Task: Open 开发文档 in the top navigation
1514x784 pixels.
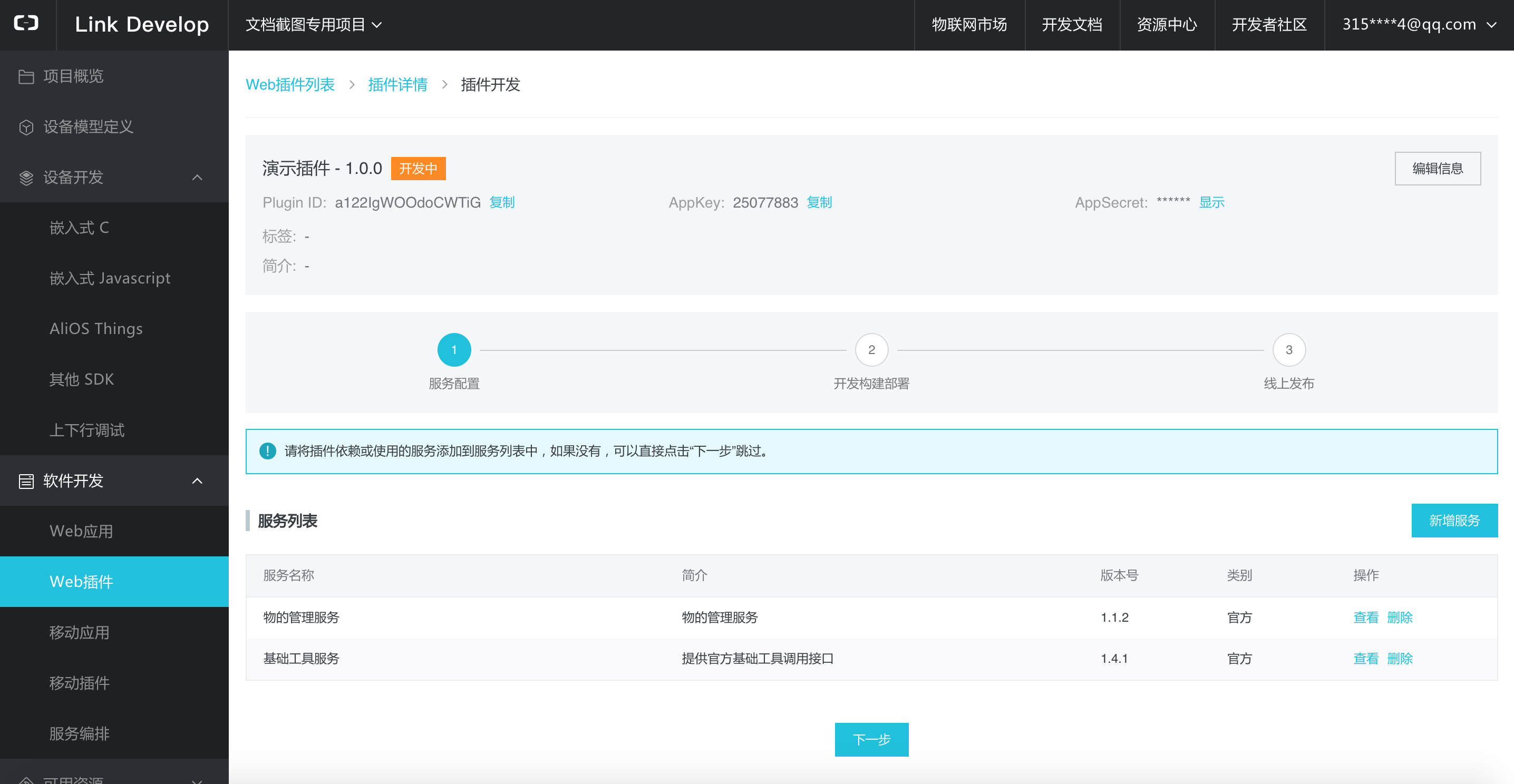Action: click(x=1072, y=25)
